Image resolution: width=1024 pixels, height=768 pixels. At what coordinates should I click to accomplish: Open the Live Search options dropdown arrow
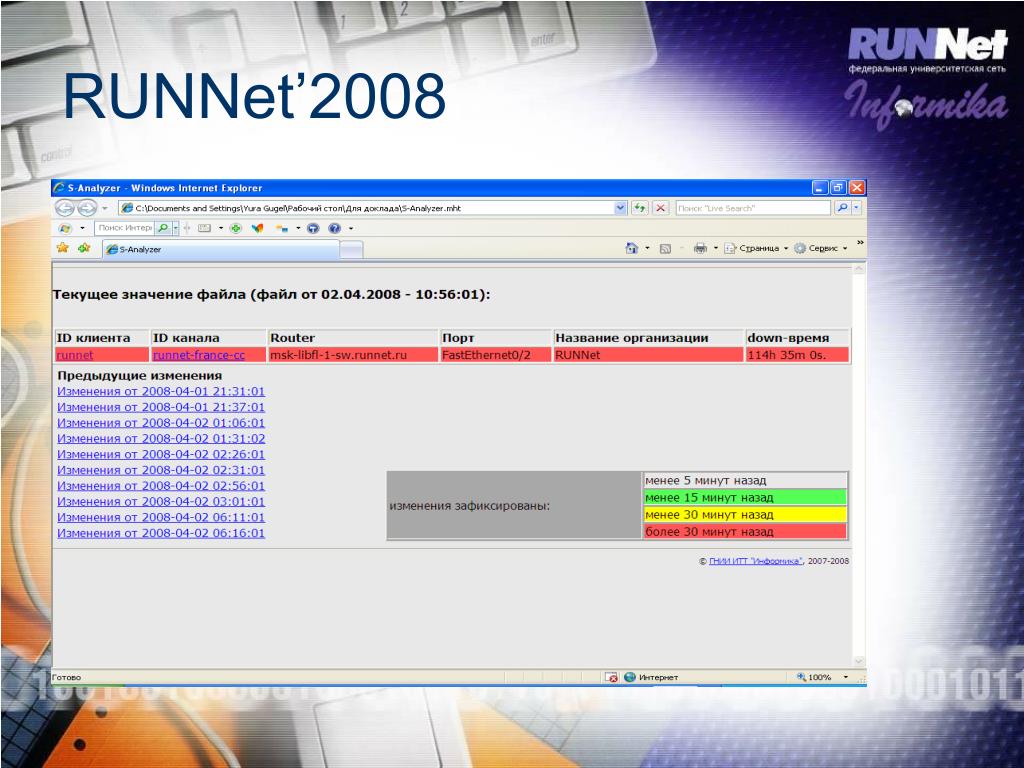856,208
